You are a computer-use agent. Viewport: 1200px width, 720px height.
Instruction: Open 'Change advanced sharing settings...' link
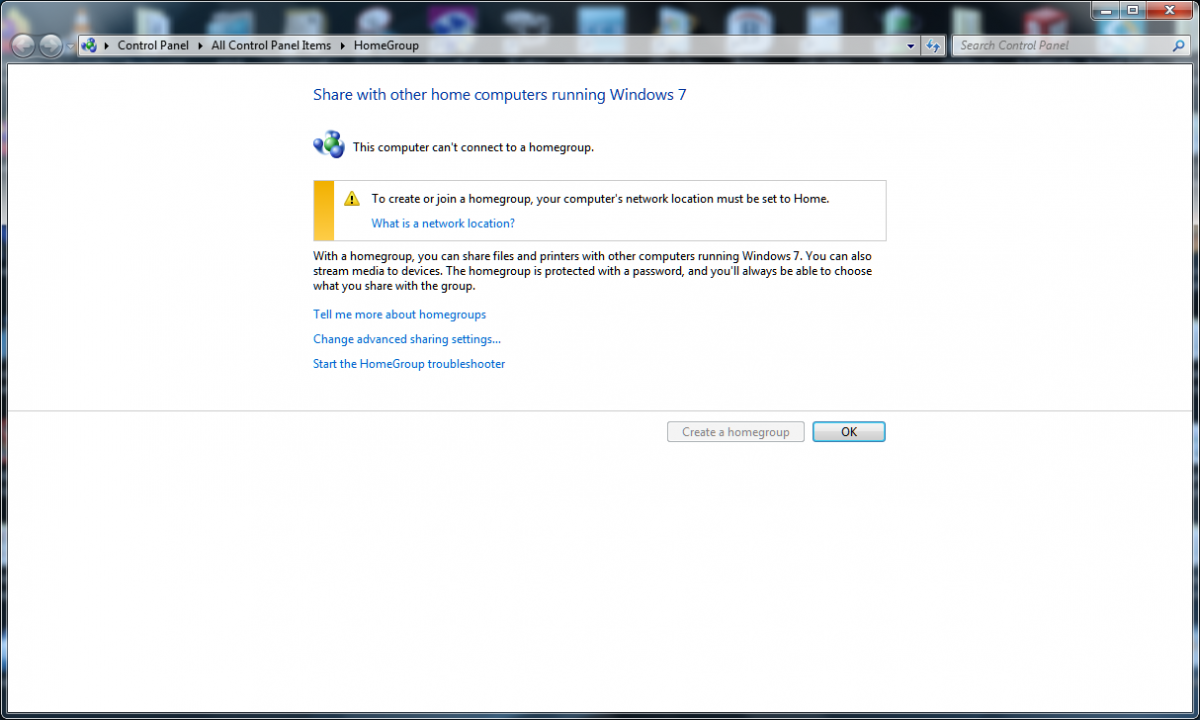coord(407,340)
